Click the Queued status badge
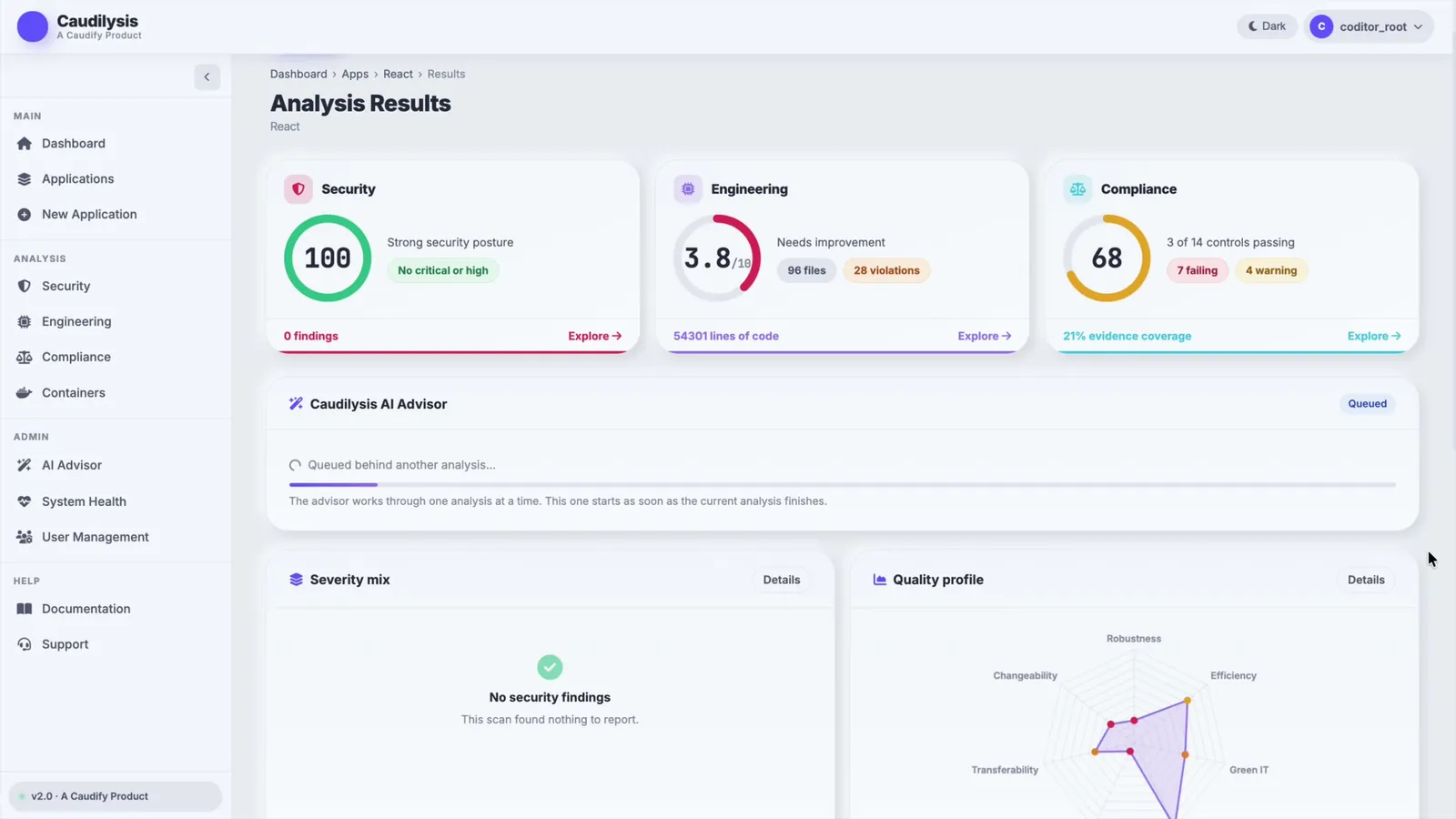The height and width of the screenshot is (819, 1456). click(x=1368, y=404)
